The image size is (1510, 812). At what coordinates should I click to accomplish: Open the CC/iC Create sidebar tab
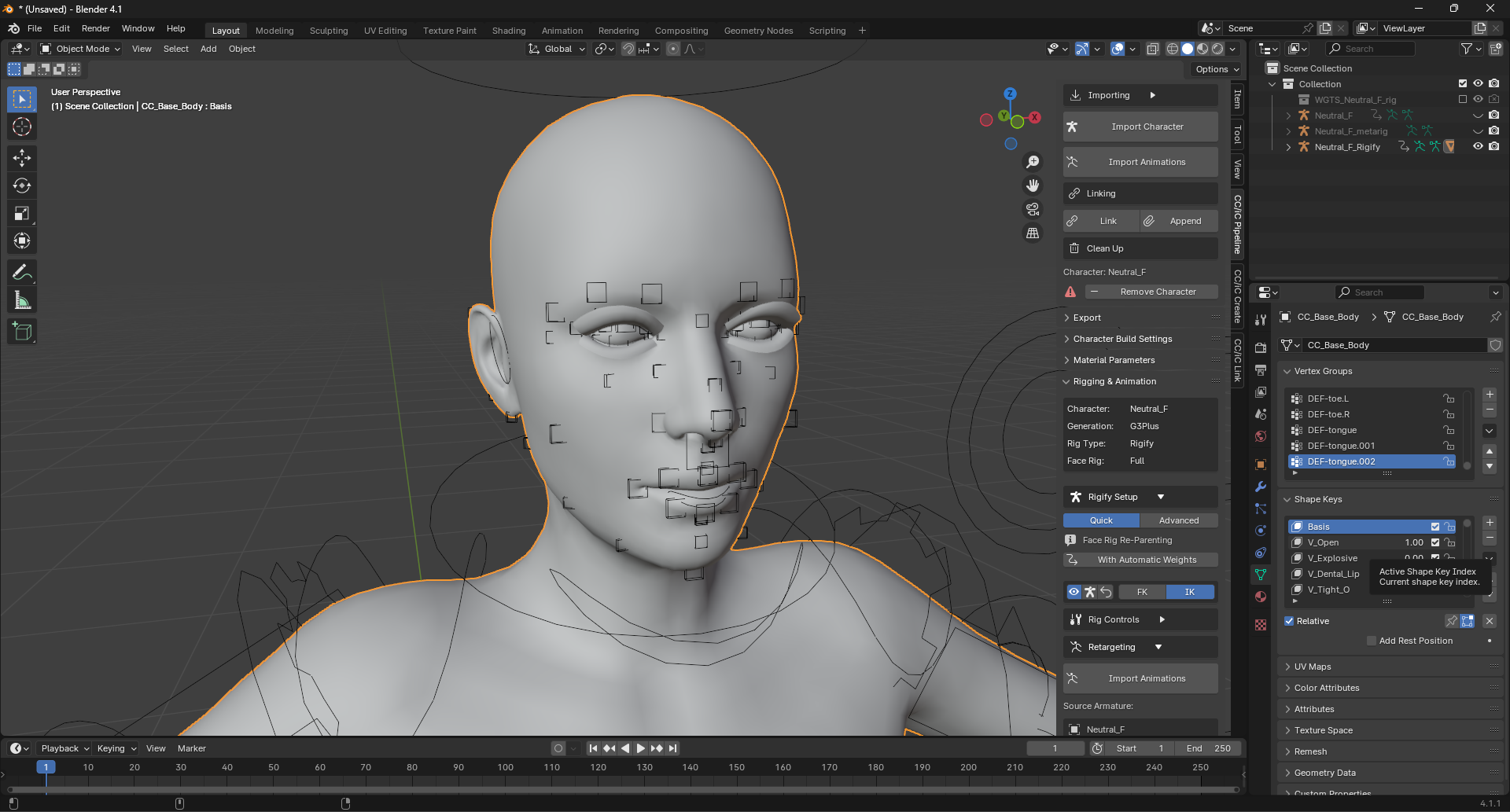pos(1237,296)
